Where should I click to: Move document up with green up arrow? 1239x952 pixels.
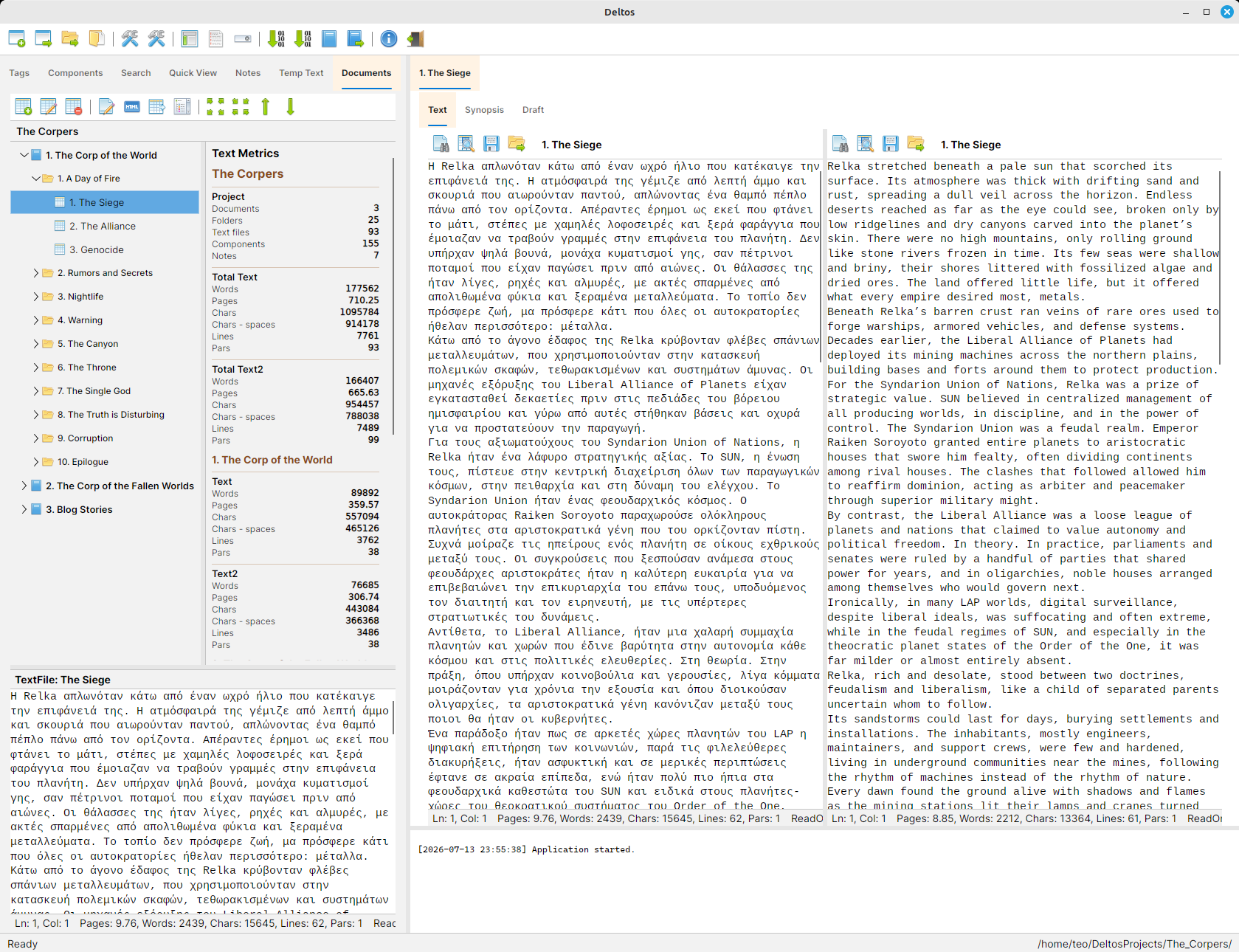[266, 107]
